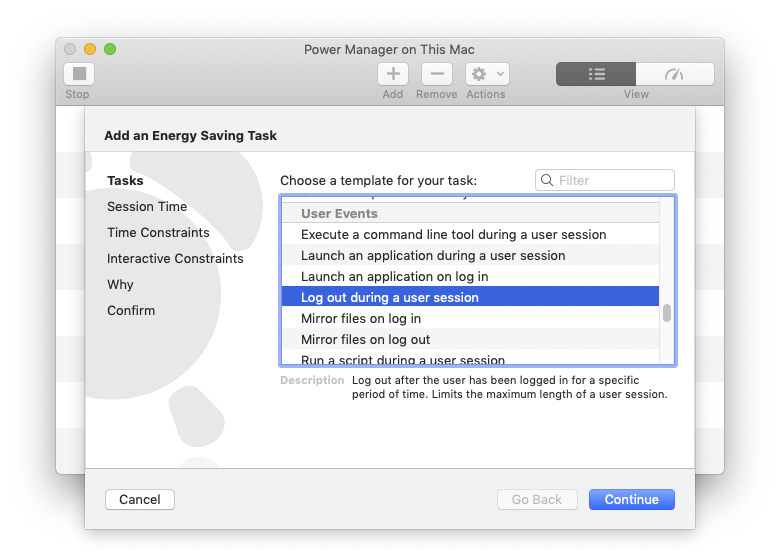Go to the Tasks step
The image size is (780, 556).
tap(125, 181)
